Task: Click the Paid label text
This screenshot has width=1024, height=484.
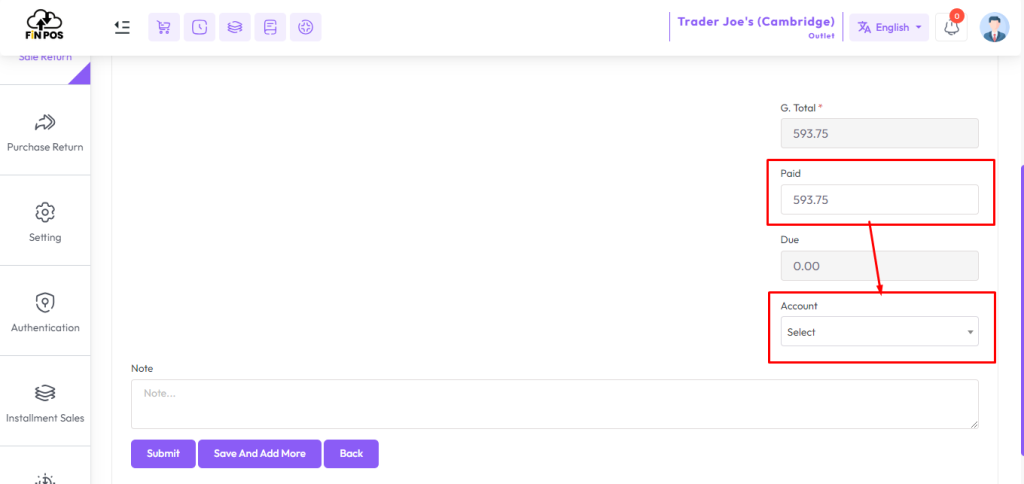Action: pos(790,173)
